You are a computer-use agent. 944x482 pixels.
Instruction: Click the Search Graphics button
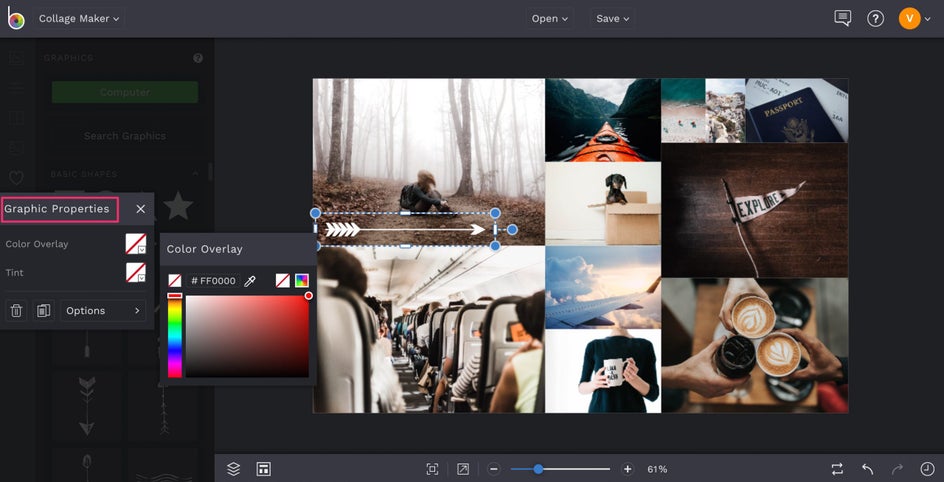125,136
